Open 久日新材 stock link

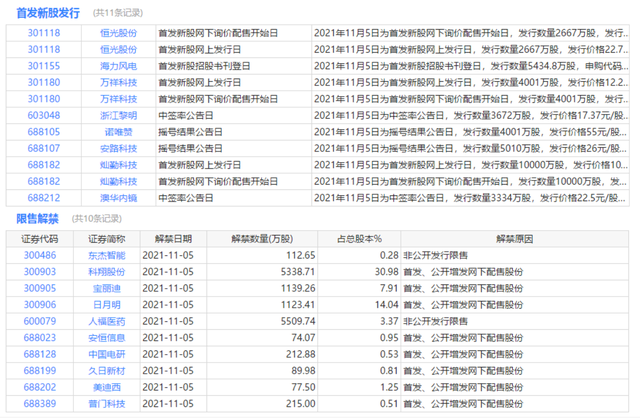(107, 371)
